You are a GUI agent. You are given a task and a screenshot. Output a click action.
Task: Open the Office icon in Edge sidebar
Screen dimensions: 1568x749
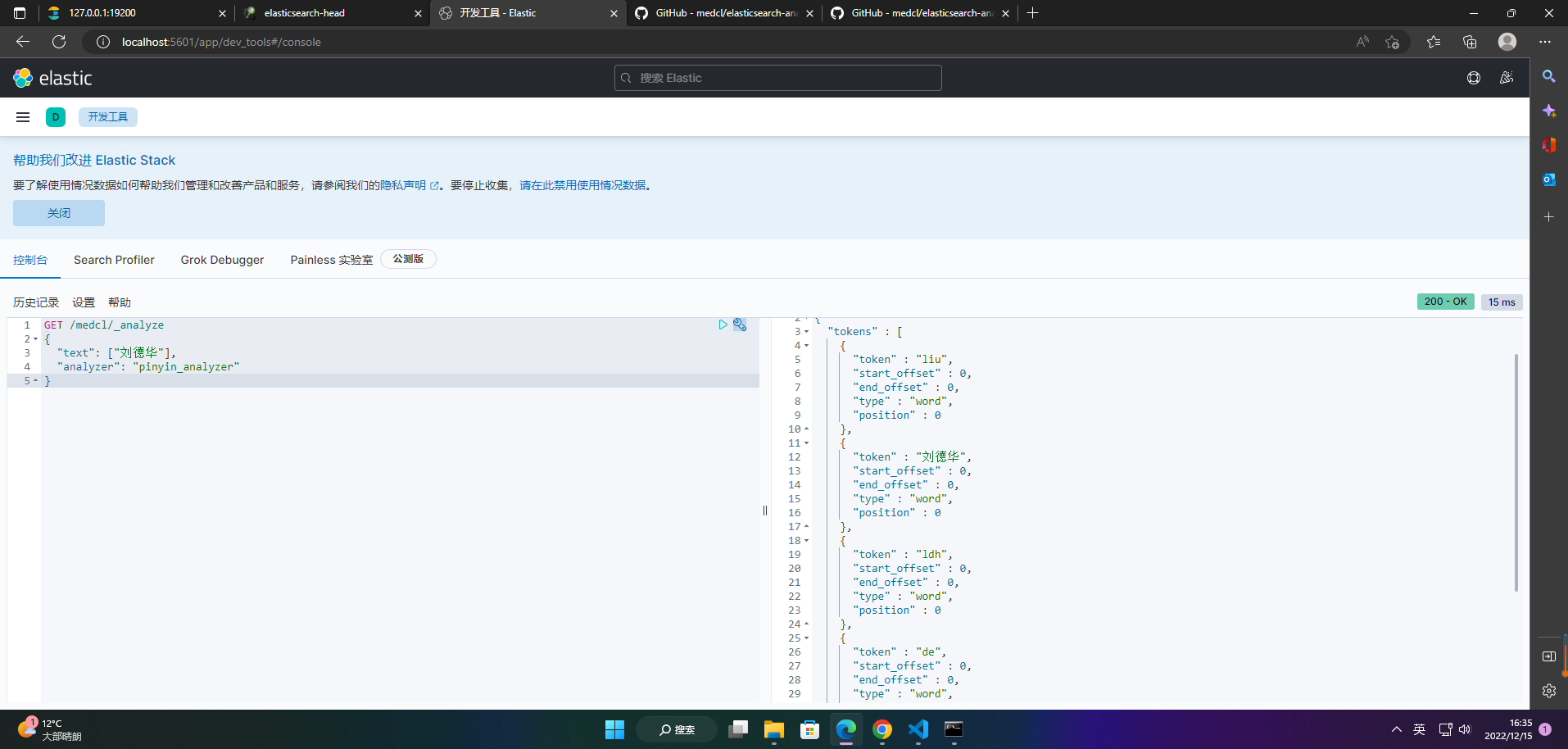point(1548,145)
